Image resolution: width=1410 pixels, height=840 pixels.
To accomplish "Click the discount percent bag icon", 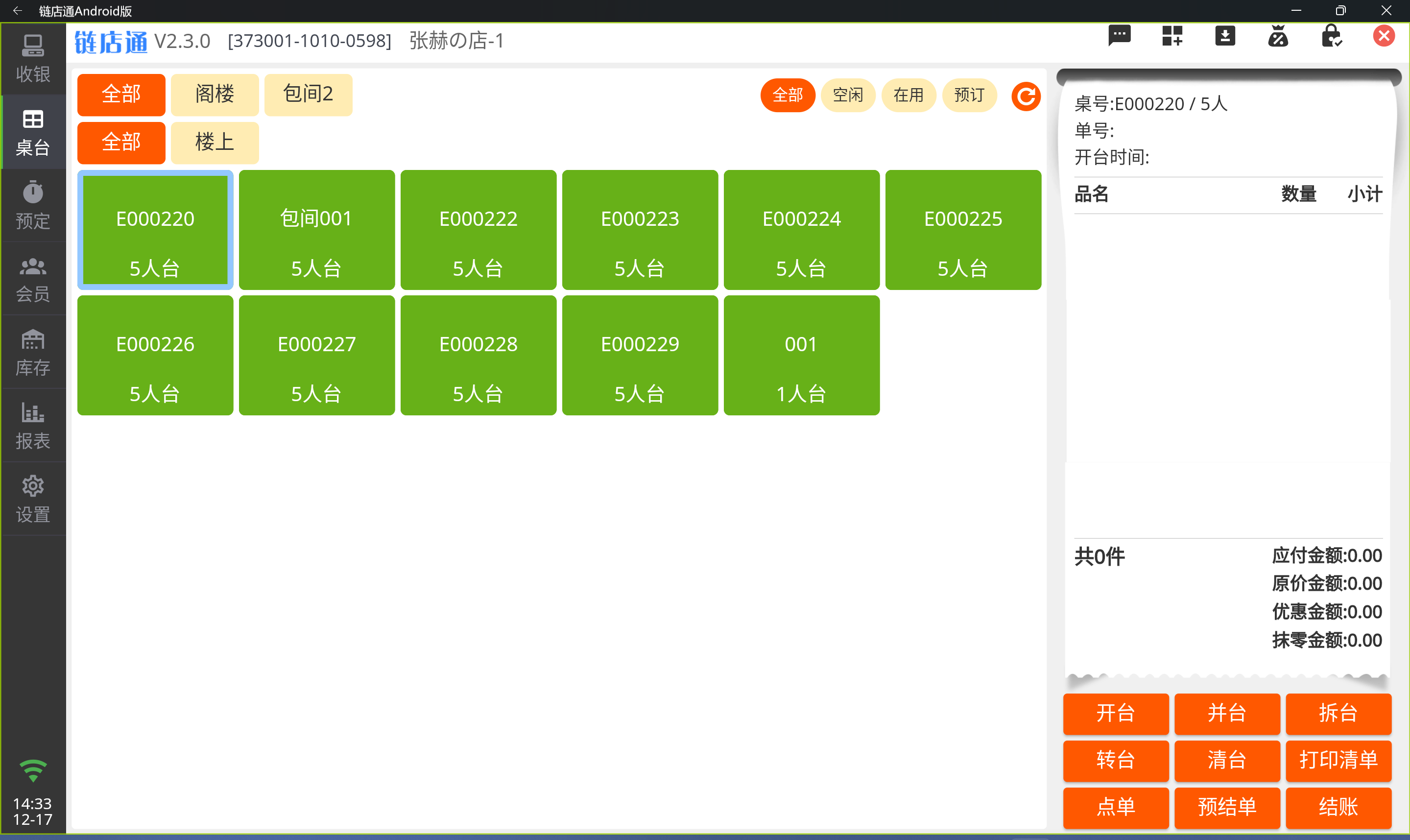I will click(x=1278, y=37).
